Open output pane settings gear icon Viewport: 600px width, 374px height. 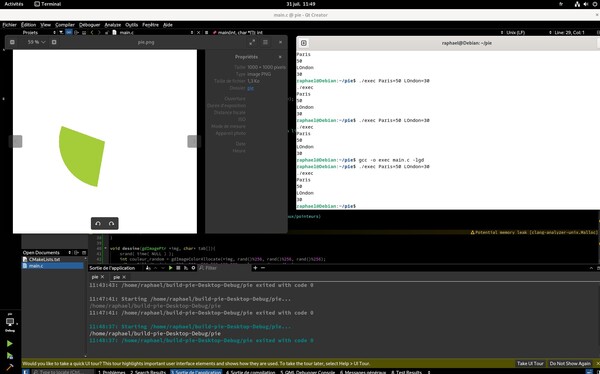(x=193, y=268)
